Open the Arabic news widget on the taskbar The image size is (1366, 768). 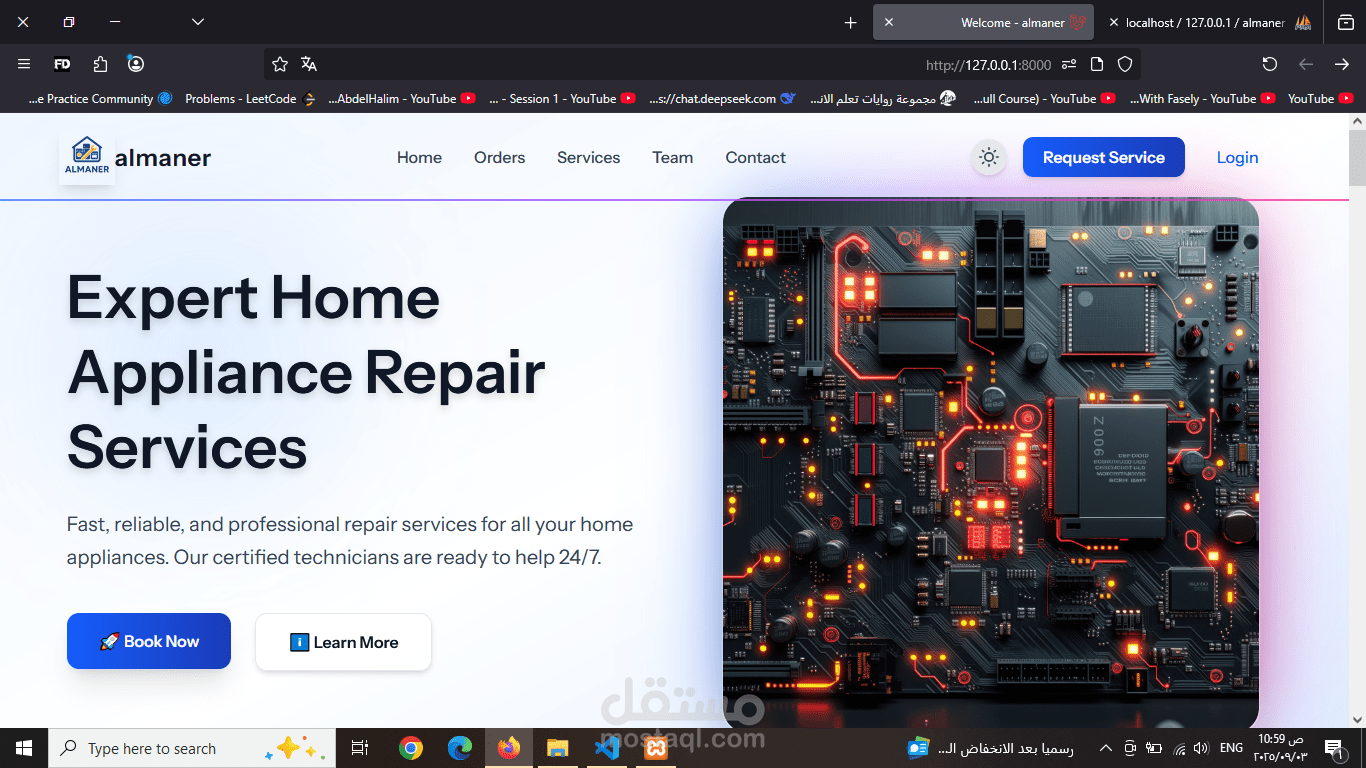tap(990, 748)
